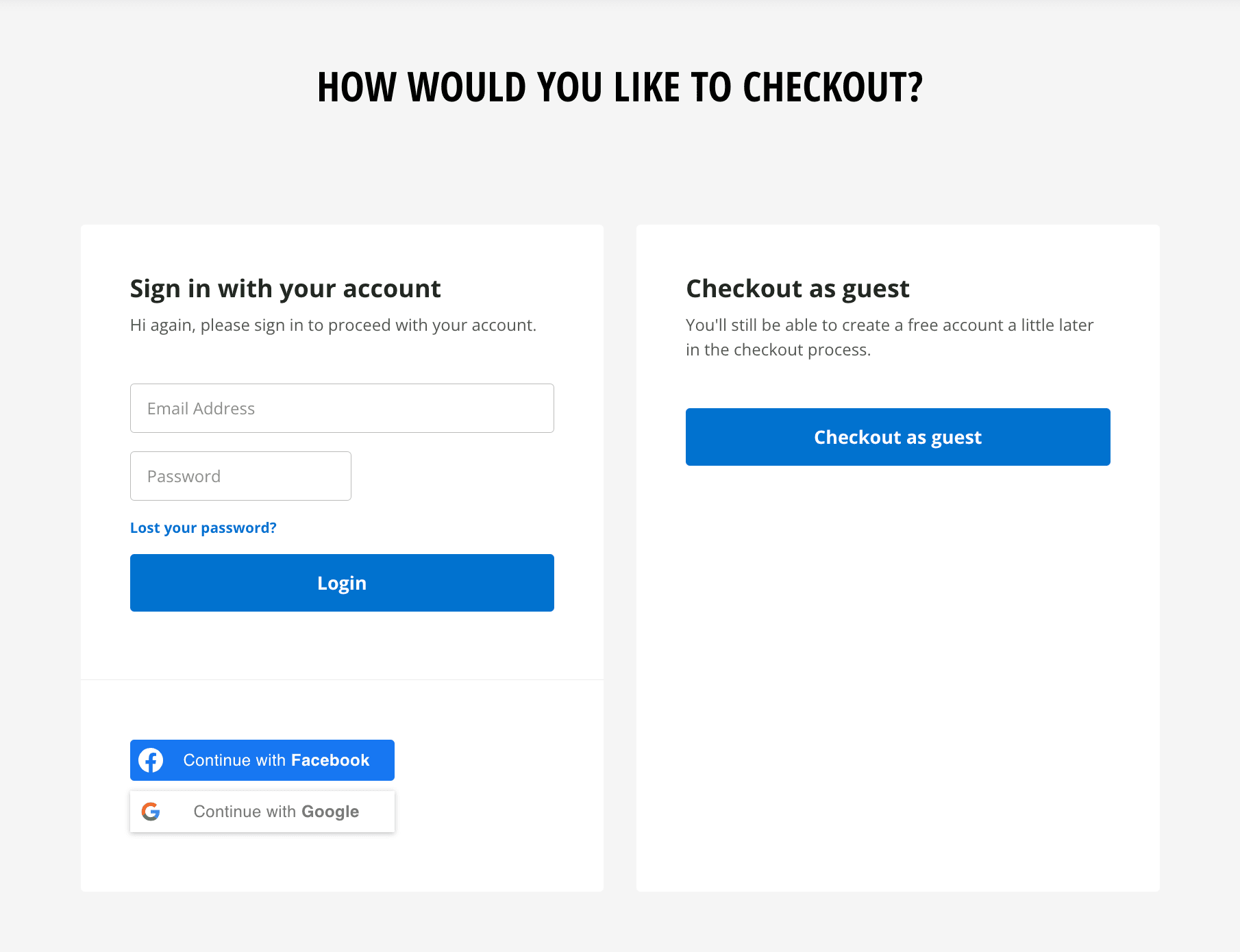
Task: Click the Google G logo icon
Action: [x=151, y=812]
